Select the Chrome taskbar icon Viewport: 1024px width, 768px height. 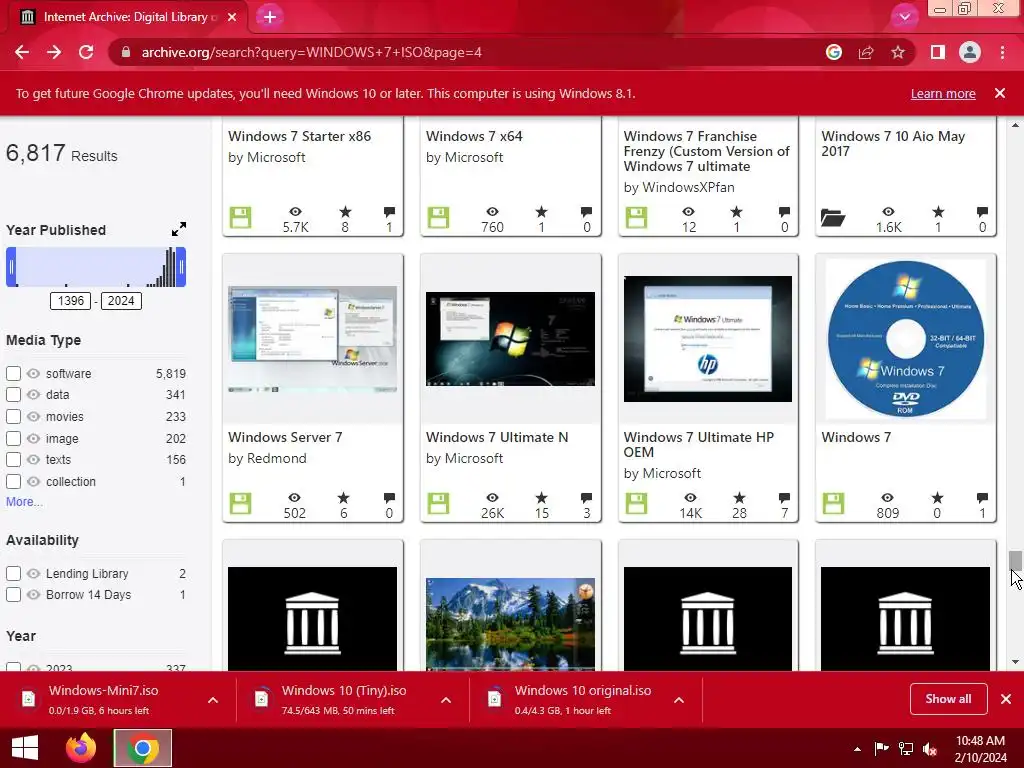coord(143,748)
